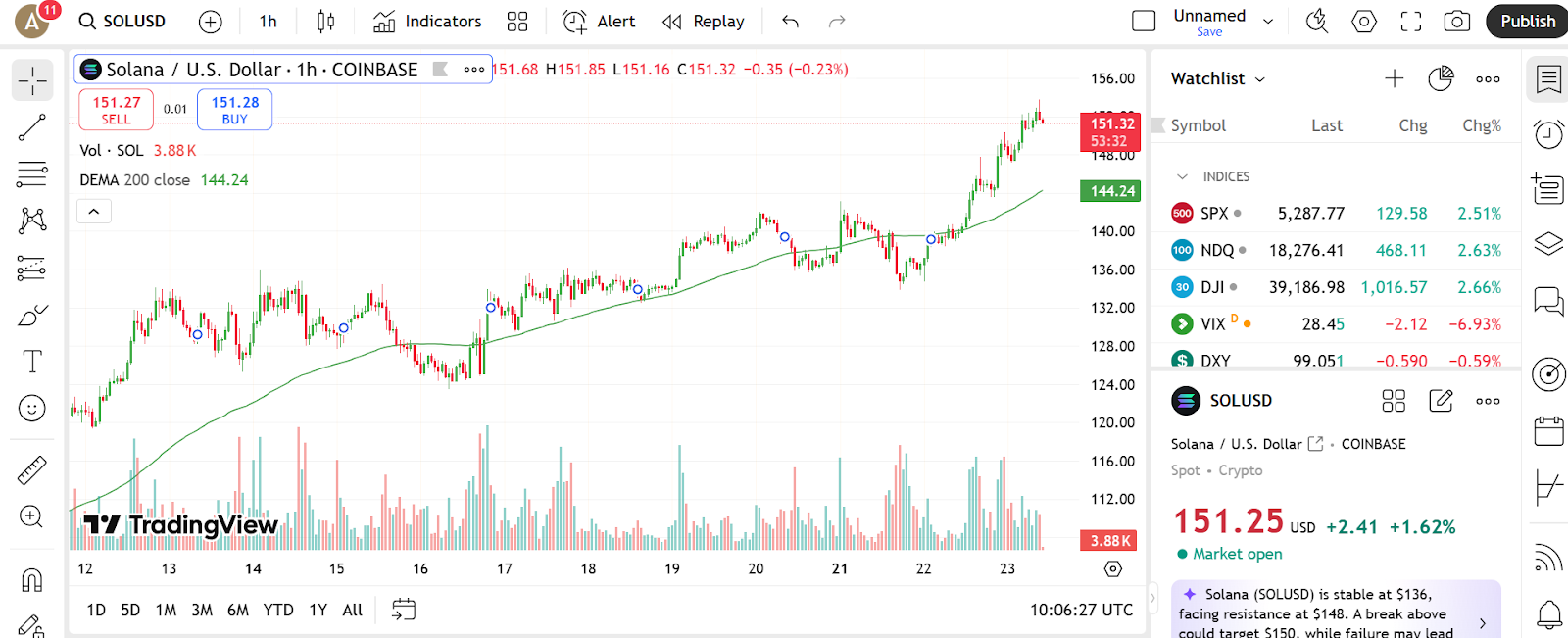Enter fullscreen mode

click(1410, 22)
